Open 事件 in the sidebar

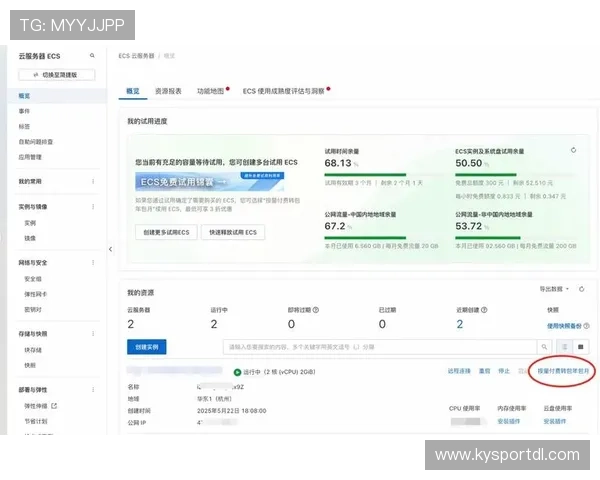coord(24,111)
